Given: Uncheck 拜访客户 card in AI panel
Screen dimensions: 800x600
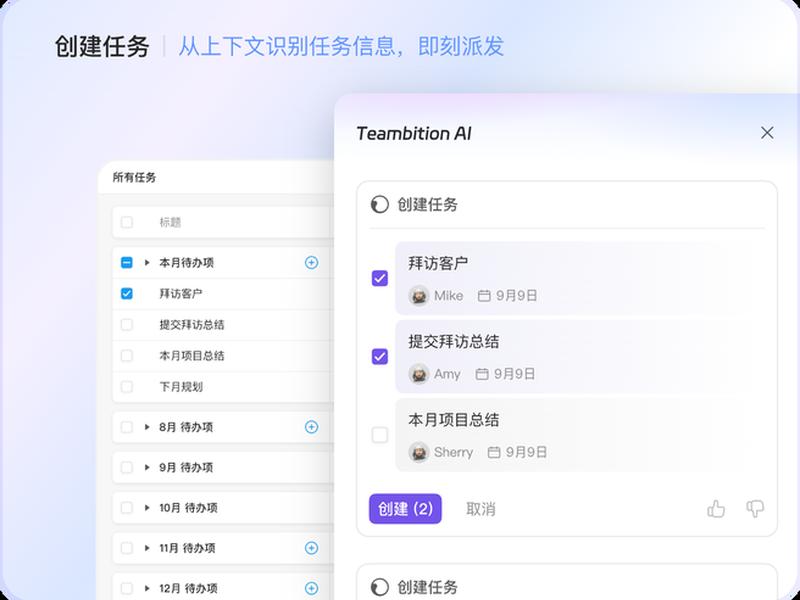Looking at the screenshot, I should coord(380,278).
